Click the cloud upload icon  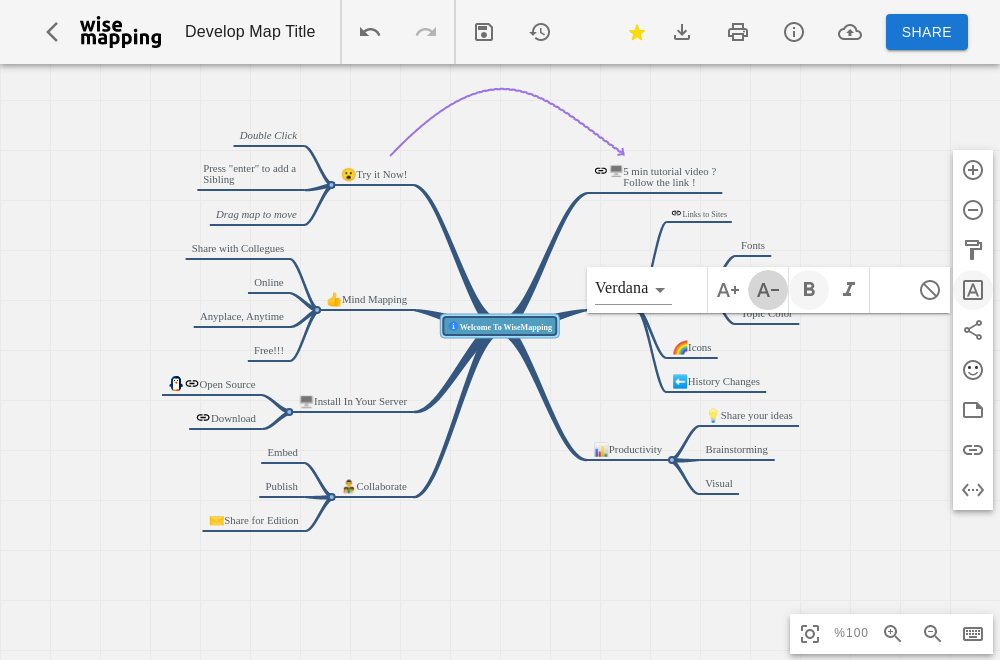(849, 32)
